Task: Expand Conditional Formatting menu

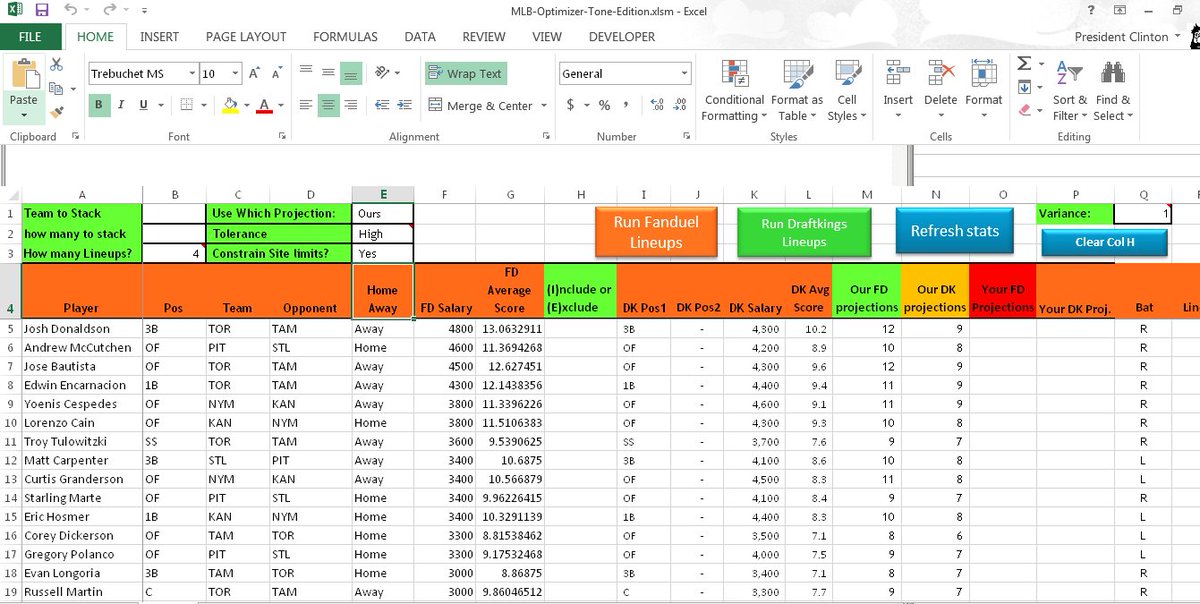Action: pyautogui.click(x=734, y=90)
